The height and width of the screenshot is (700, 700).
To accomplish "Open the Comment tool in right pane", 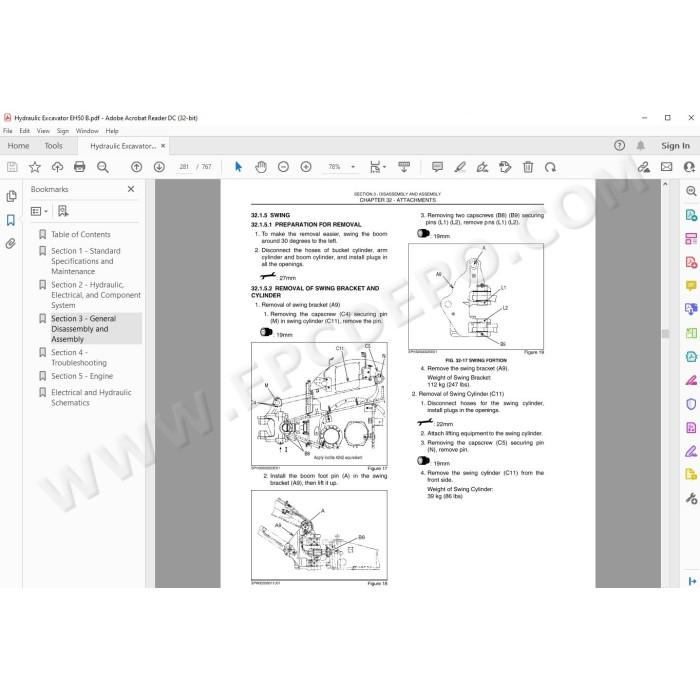I will point(691,286).
